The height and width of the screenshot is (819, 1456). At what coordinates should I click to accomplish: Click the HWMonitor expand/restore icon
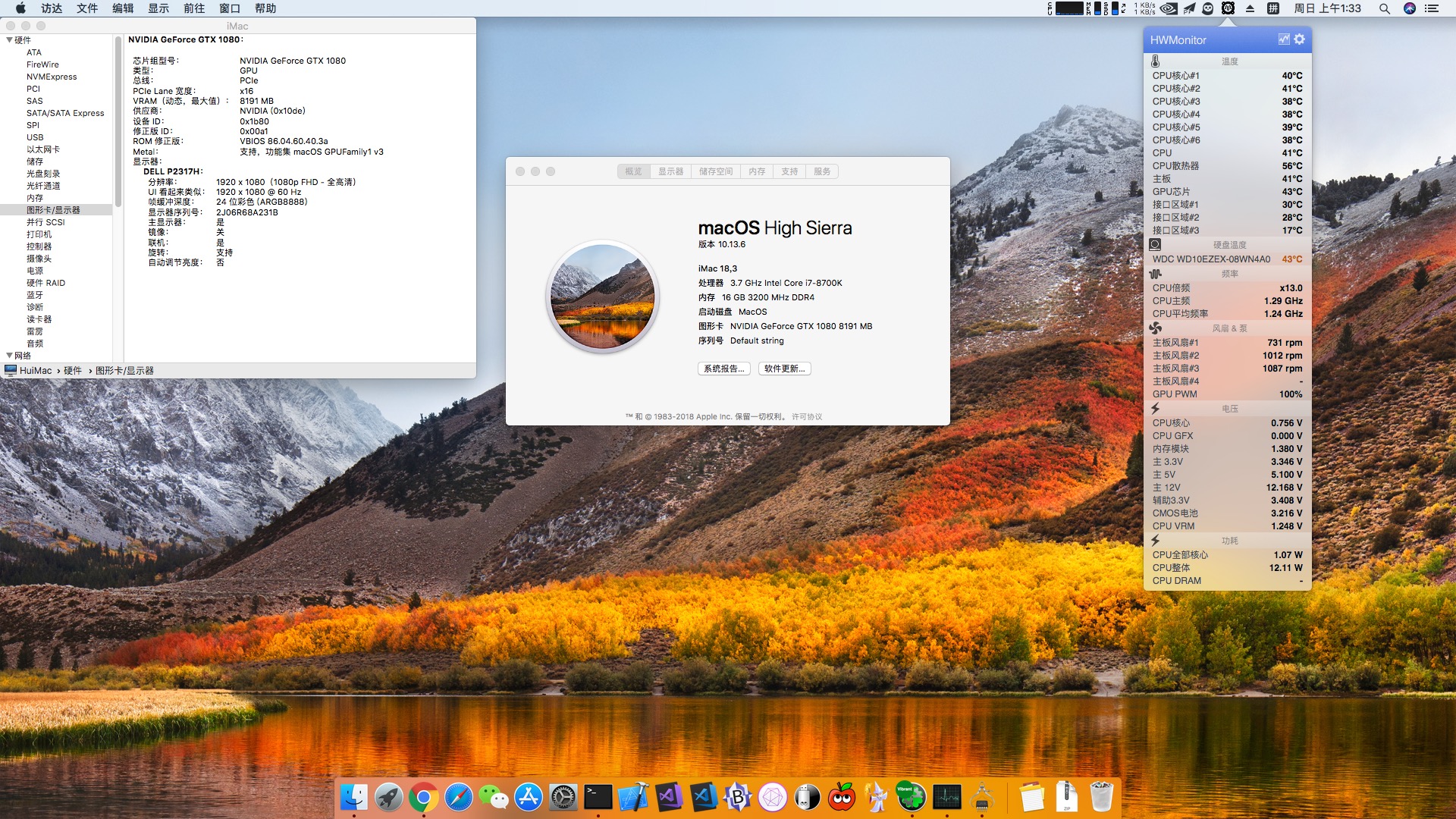[x=1283, y=40]
